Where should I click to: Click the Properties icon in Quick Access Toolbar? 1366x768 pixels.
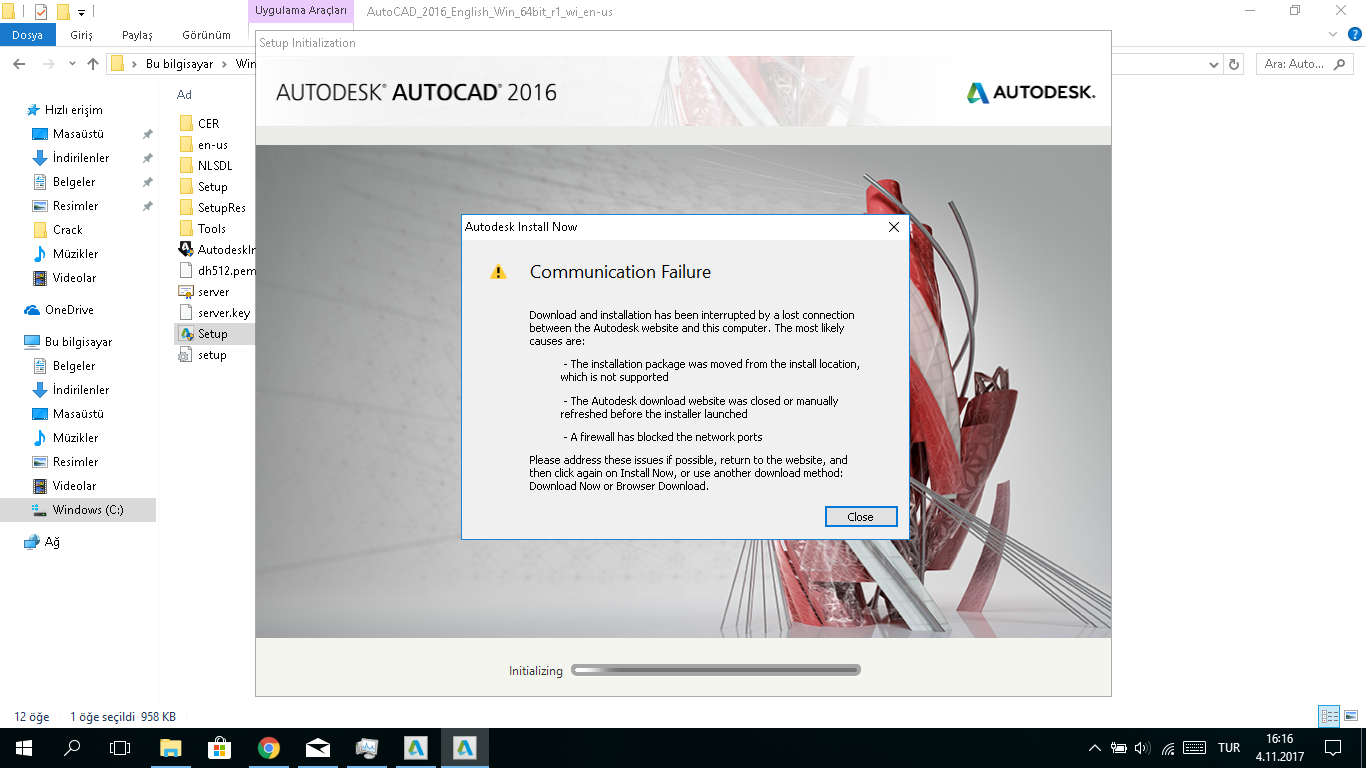[x=41, y=12]
